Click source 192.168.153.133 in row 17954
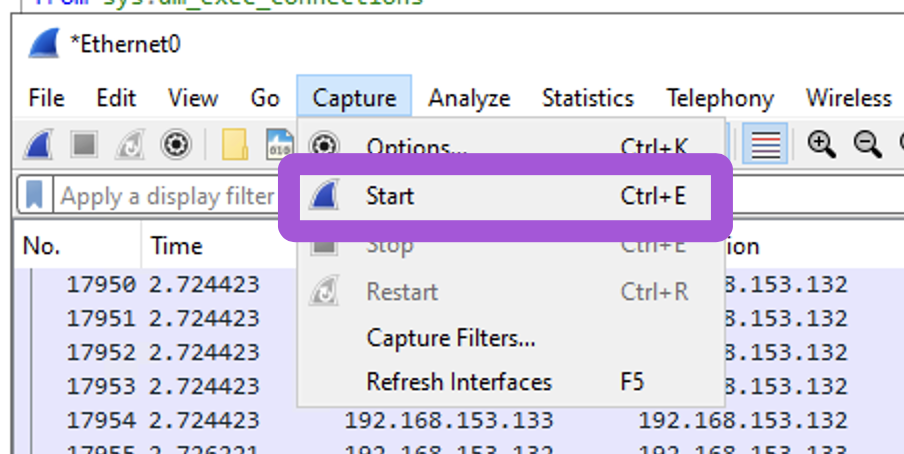This screenshot has height=454, width=904. click(x=449, y=420)
